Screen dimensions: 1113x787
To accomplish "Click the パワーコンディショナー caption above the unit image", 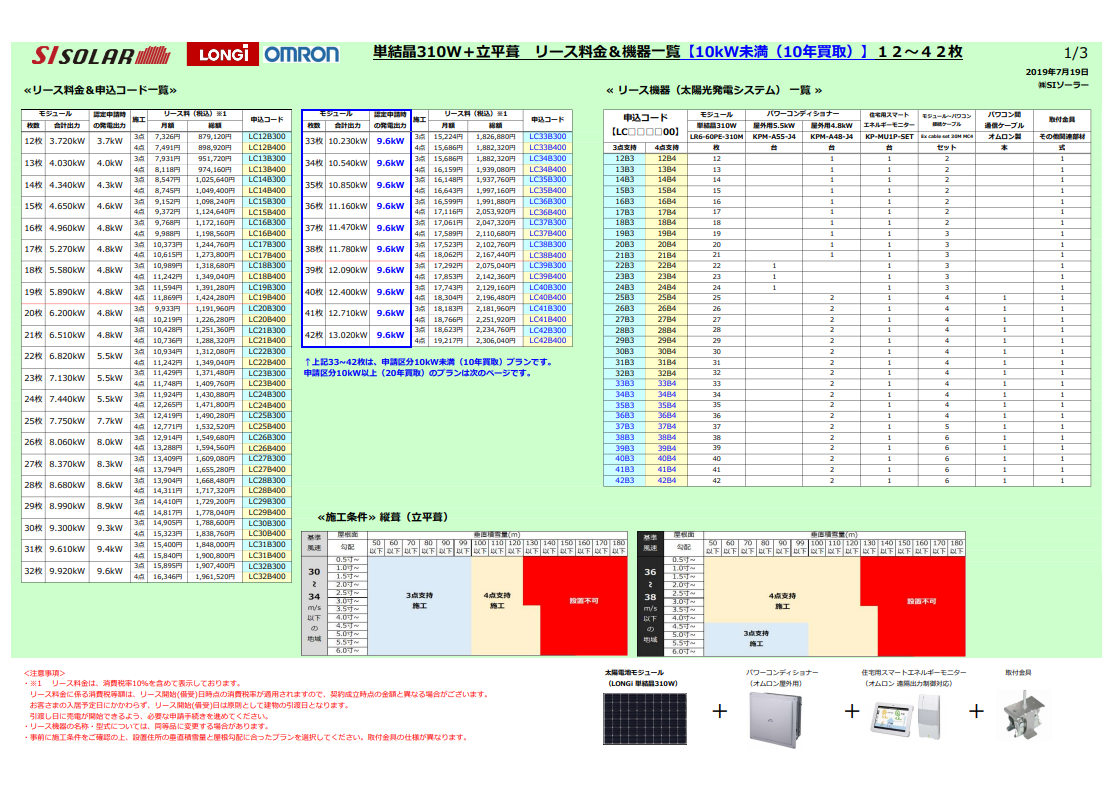I will pyautogui.click(x=782, y=672).
